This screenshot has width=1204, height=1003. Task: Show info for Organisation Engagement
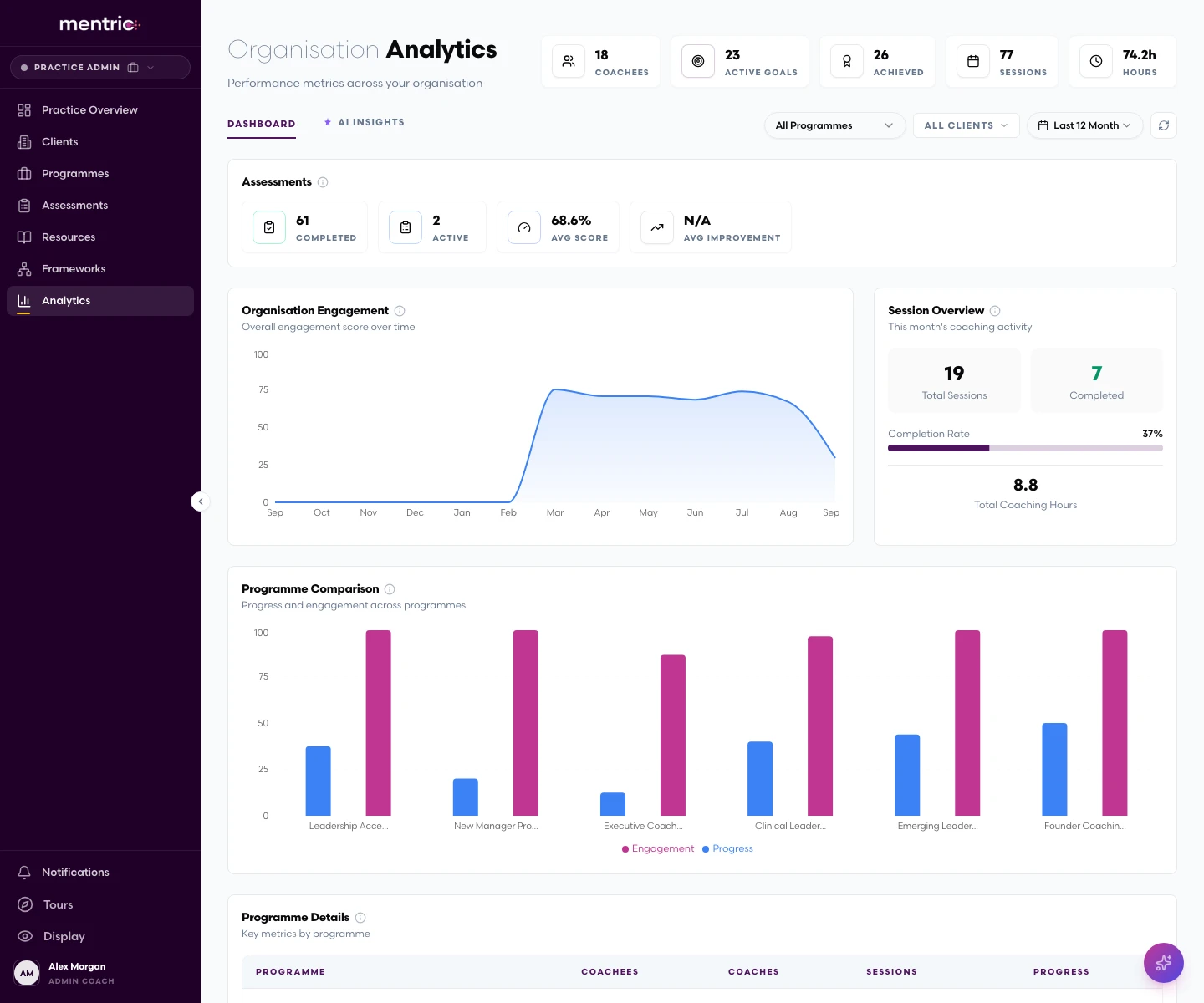[400, 311]
